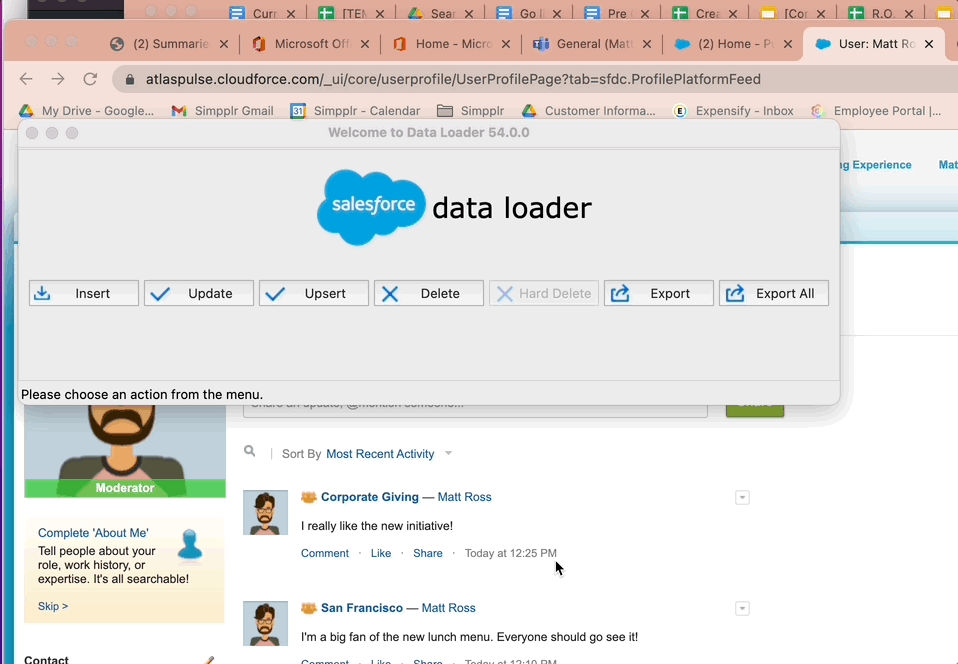Open the Corporate Giving group link
The image size is (958, 664).
point(370,497)
